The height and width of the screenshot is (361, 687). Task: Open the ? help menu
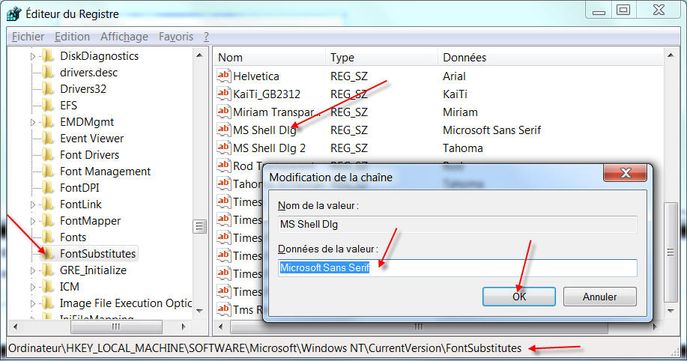[x=206, y=37]
